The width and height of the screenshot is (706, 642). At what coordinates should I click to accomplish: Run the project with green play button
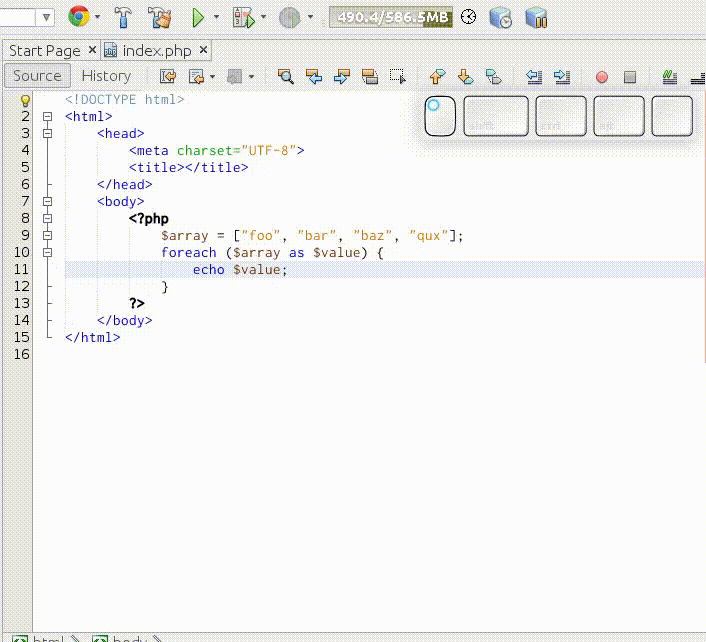point(199,17)
